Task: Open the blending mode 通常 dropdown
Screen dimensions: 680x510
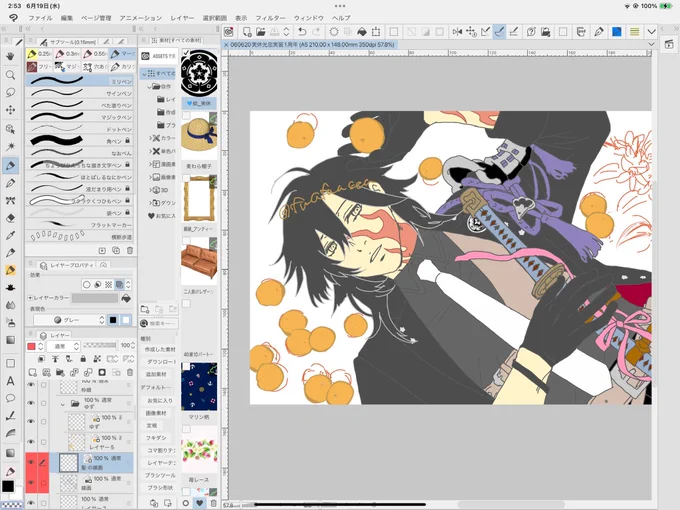Action: tap(64, 346)
